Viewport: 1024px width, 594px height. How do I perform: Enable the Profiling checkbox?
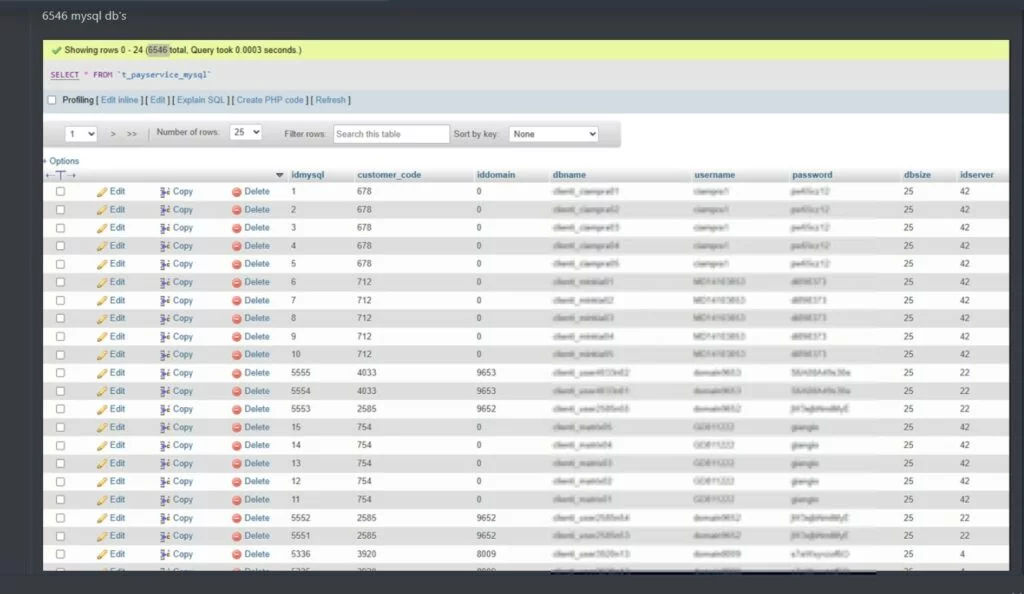click(53, 100)
